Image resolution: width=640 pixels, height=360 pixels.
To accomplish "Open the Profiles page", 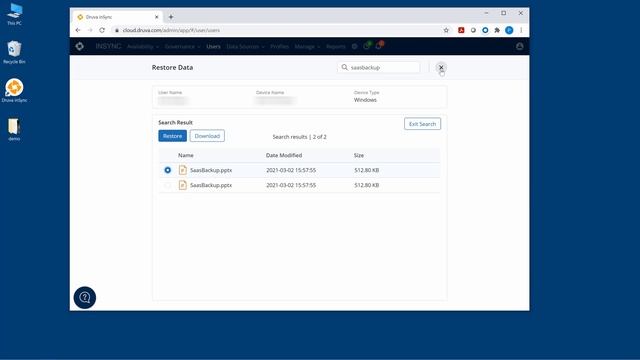I will pyautogui.click(x=280, y=47).
